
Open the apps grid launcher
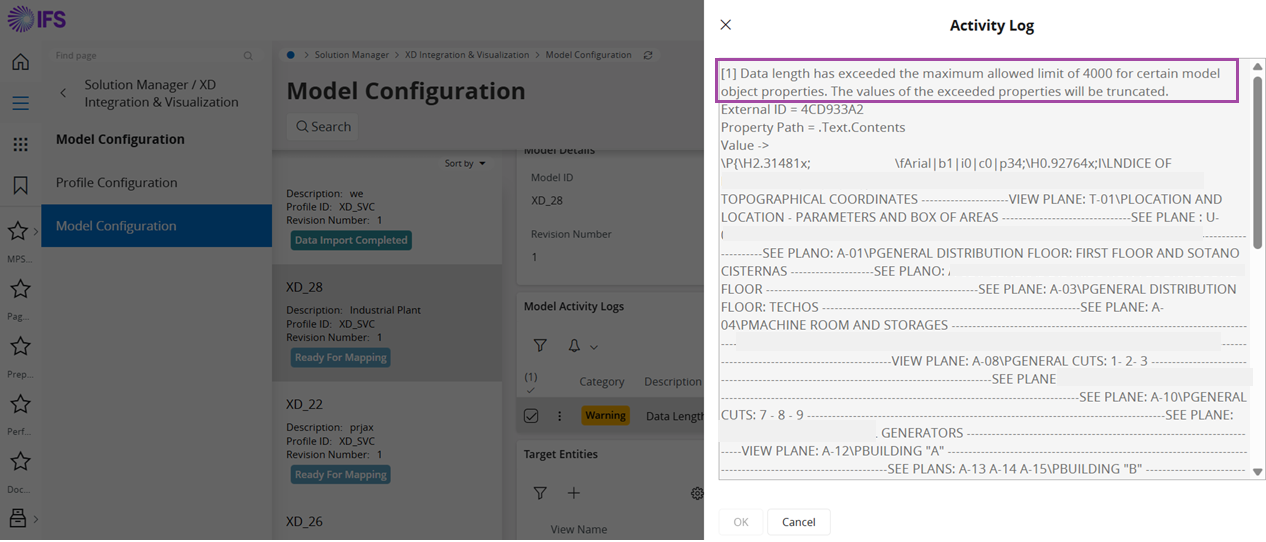[x=20, y=144]
